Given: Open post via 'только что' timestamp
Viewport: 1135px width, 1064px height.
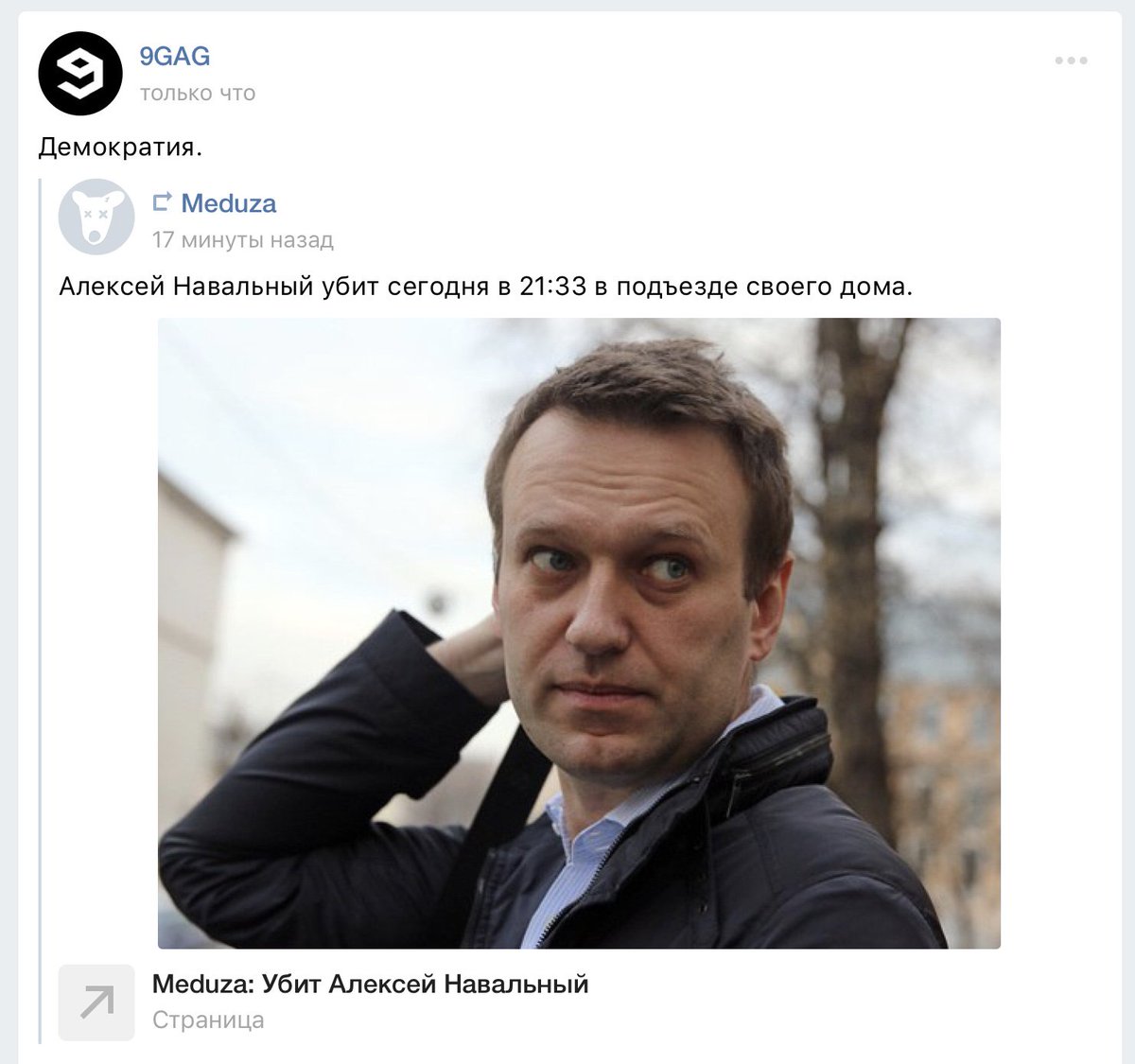Looking at the screenshot, I should pyautogui.click(x=198, y=94).
